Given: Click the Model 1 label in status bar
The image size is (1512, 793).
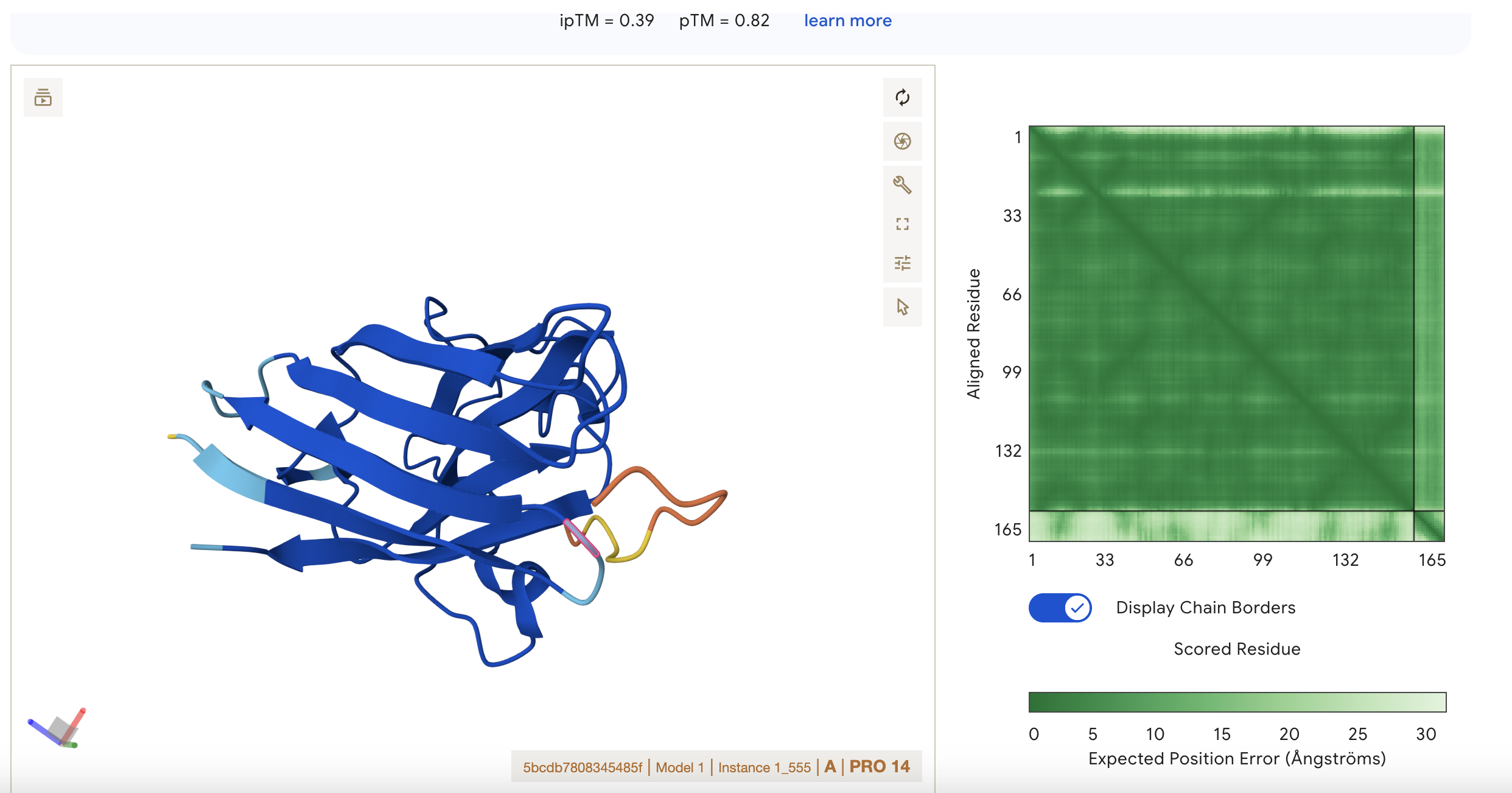Looking at the screenshot, I should point(679,767).
